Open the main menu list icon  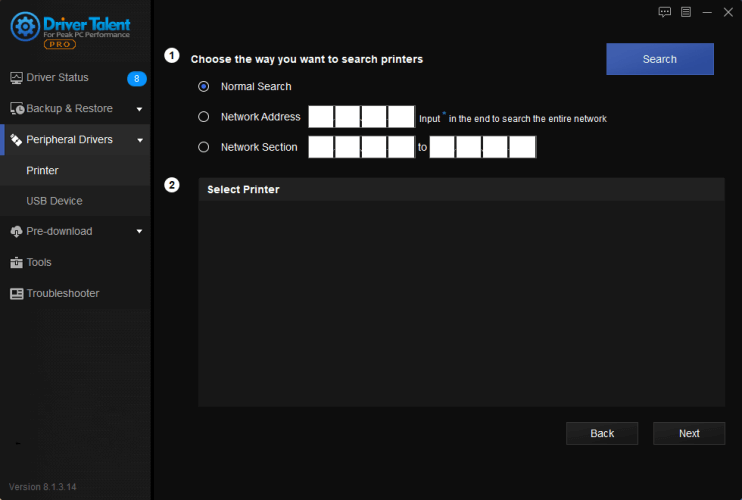[686, 12]
